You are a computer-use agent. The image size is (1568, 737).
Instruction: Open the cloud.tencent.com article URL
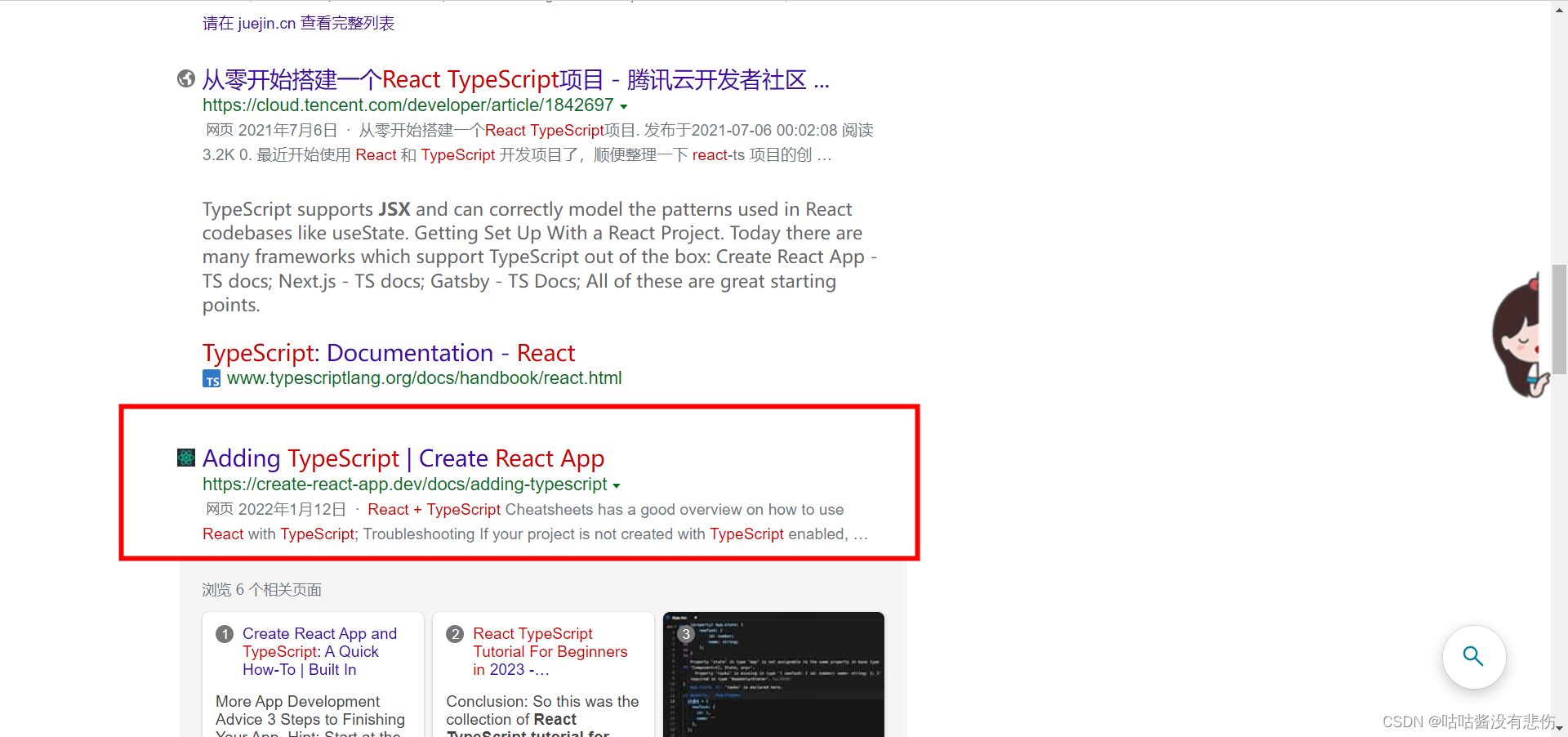click(408, 105)
